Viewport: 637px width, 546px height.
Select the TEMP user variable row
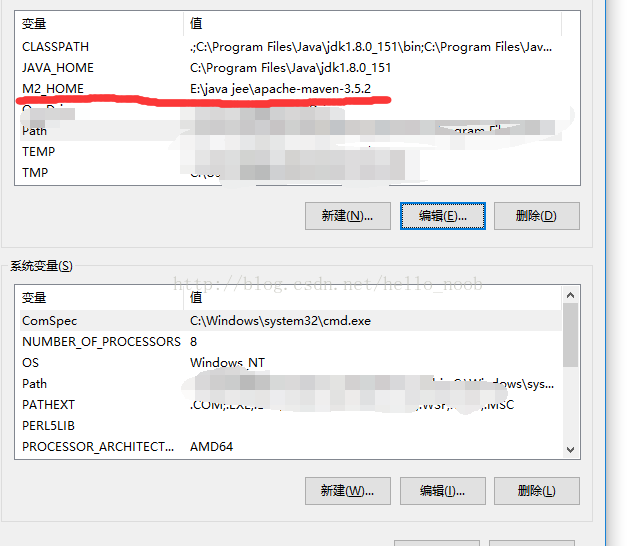click(x=291, y=152)
